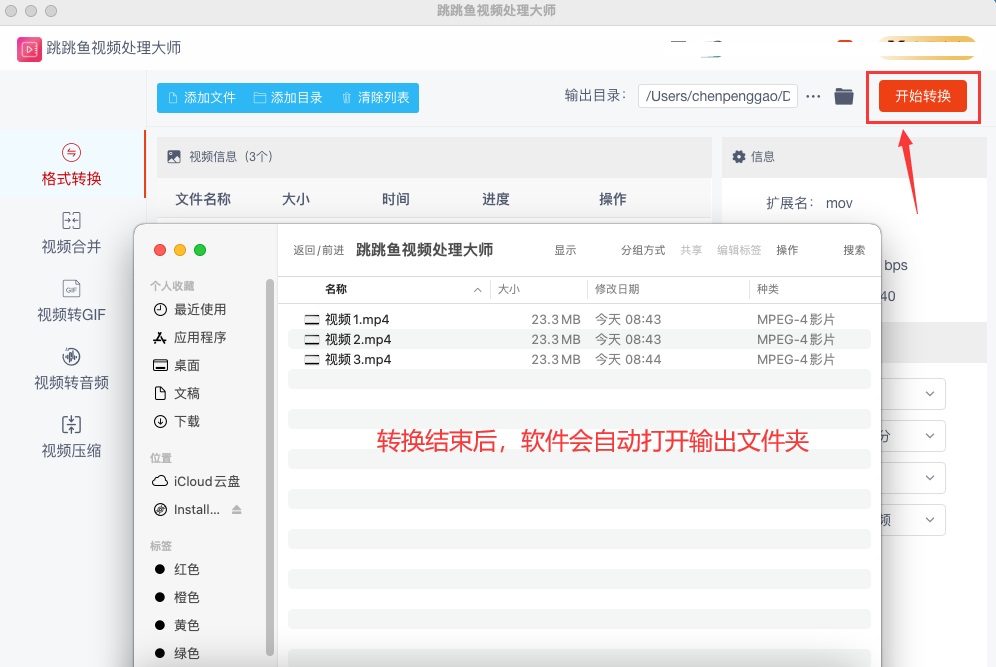Close the Finder window with red button

pos(160,250)
